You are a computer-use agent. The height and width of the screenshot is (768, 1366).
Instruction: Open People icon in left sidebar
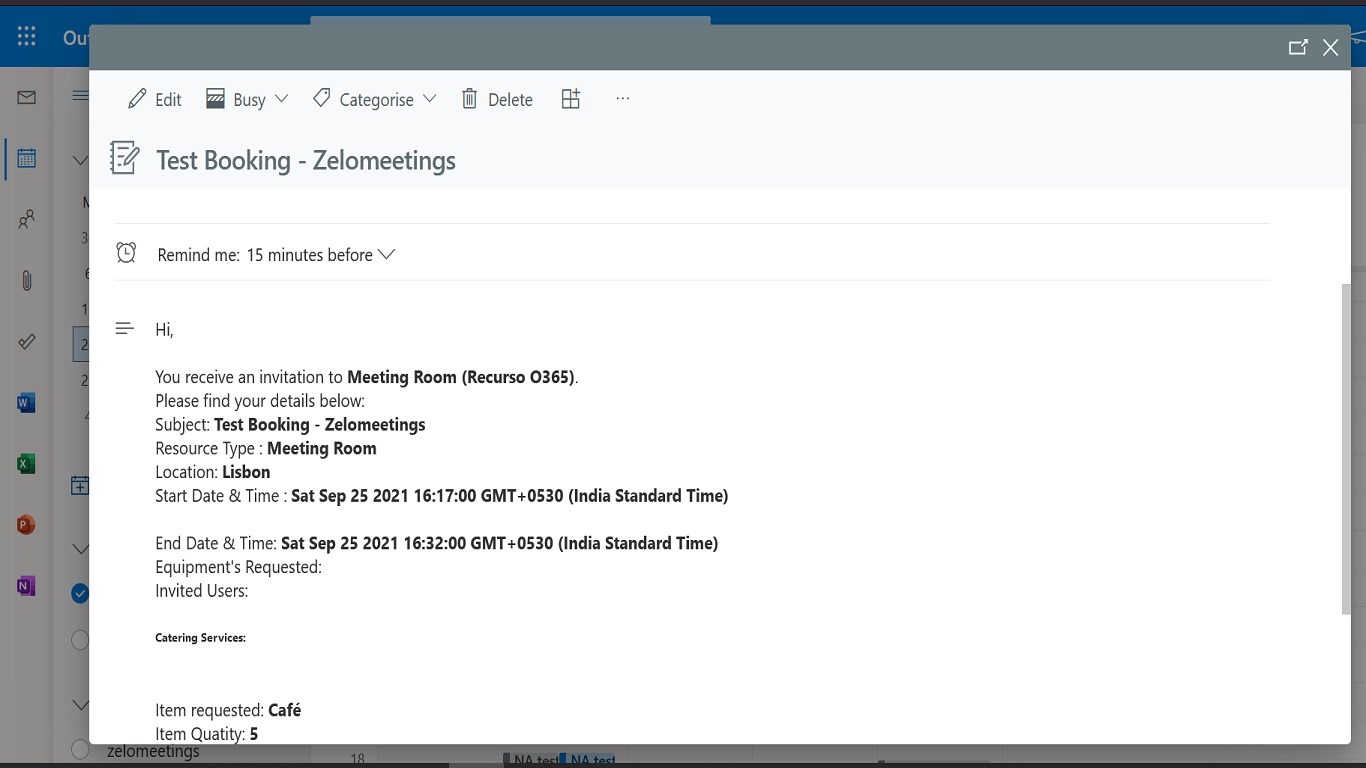pyautogui.click(x=27, y=219)
